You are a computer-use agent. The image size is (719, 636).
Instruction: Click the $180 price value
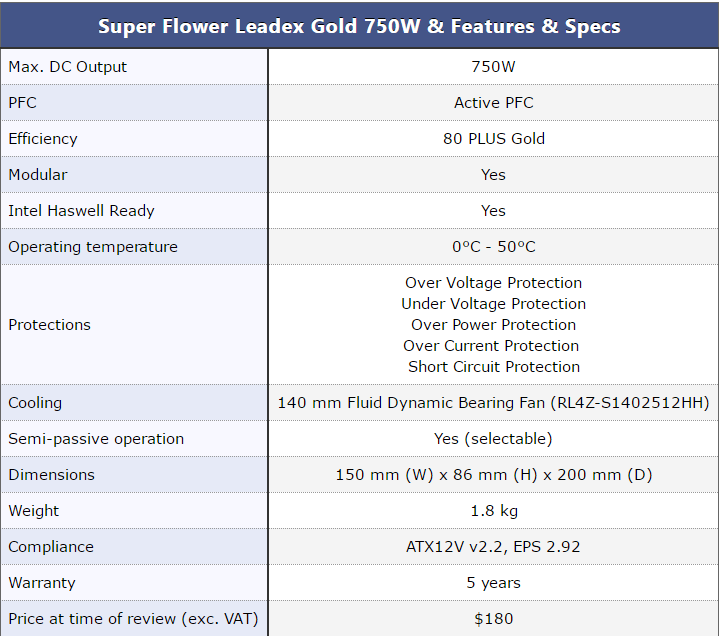tap(493, 619)
